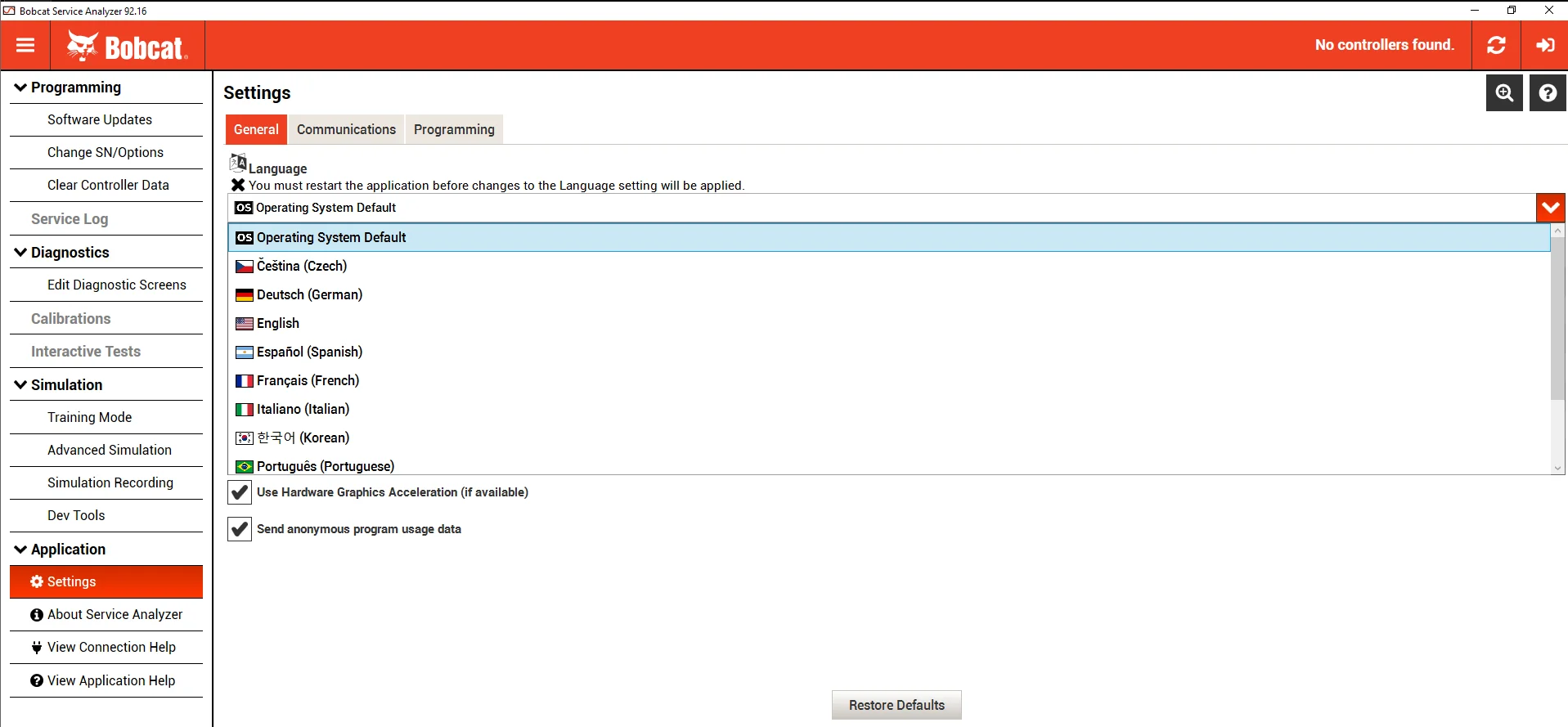
Task: Click the Argentine flag icon beside Español
Action: click(x=245, y=352)
